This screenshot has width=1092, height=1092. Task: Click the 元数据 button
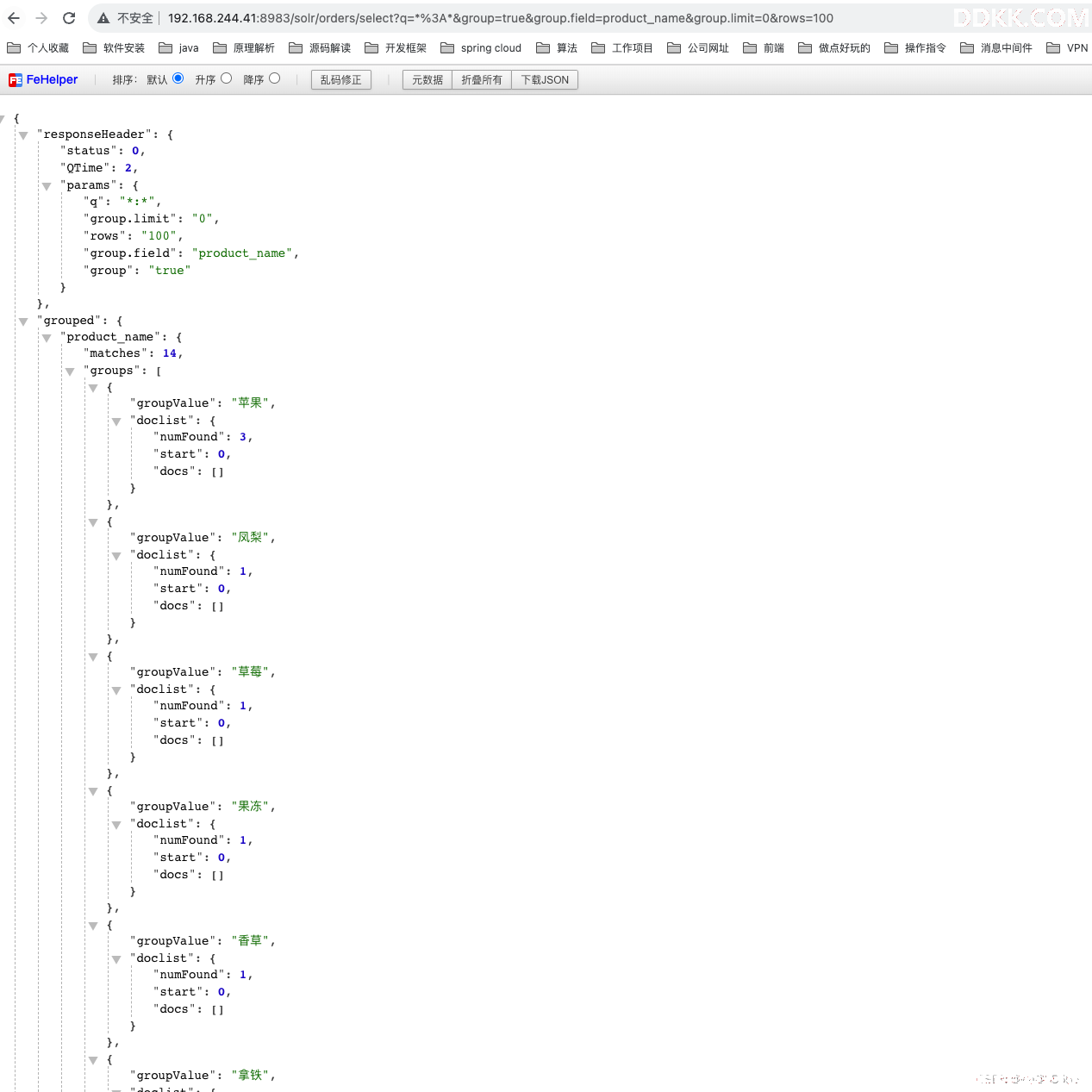pos(427,80)
